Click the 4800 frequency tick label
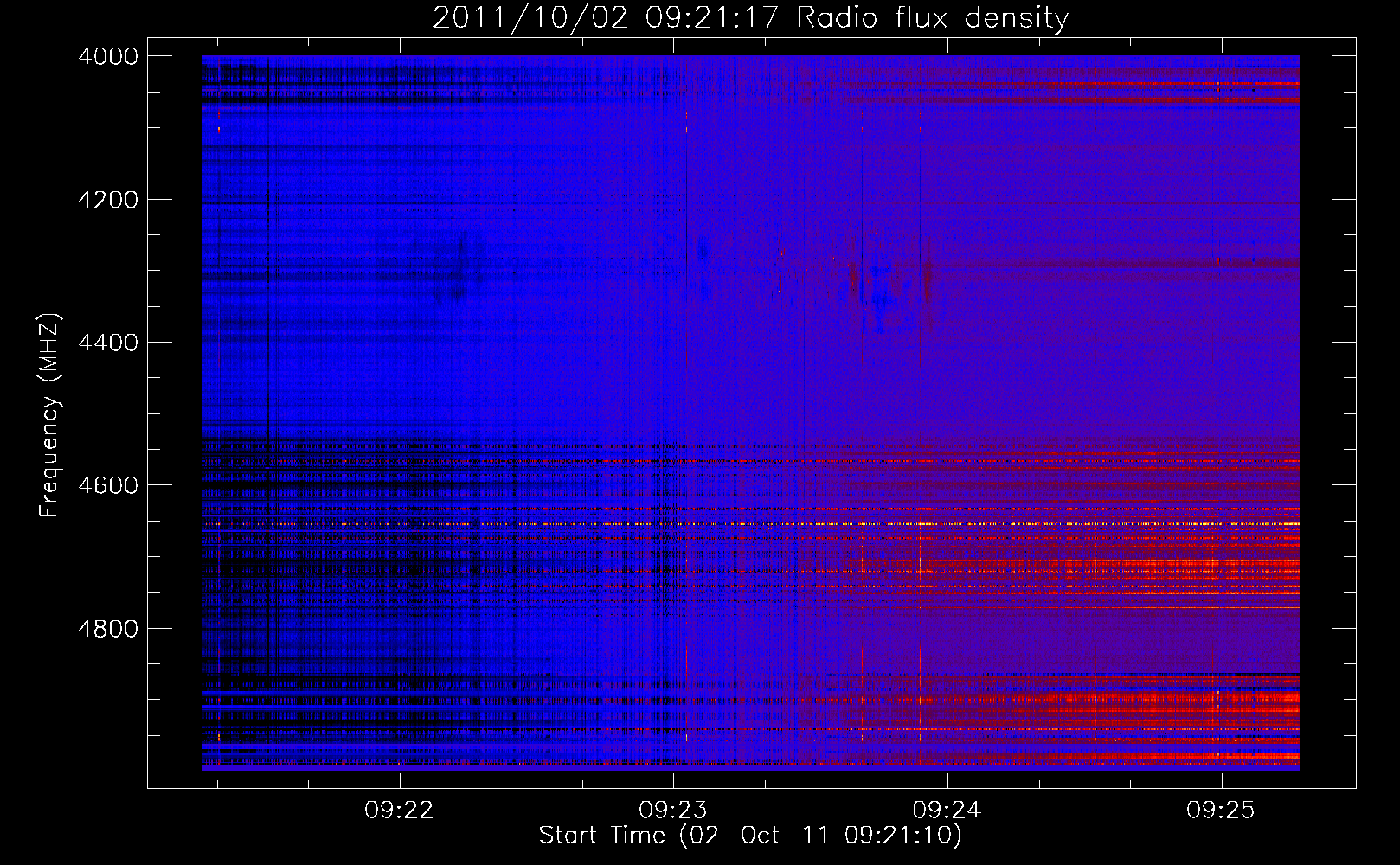 (x=108, y=629)
